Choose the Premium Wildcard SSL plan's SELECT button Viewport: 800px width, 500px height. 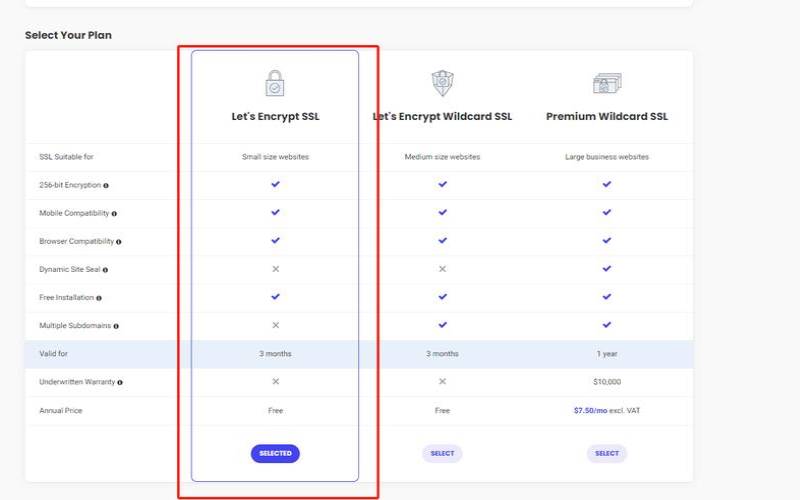coord(607,453)
